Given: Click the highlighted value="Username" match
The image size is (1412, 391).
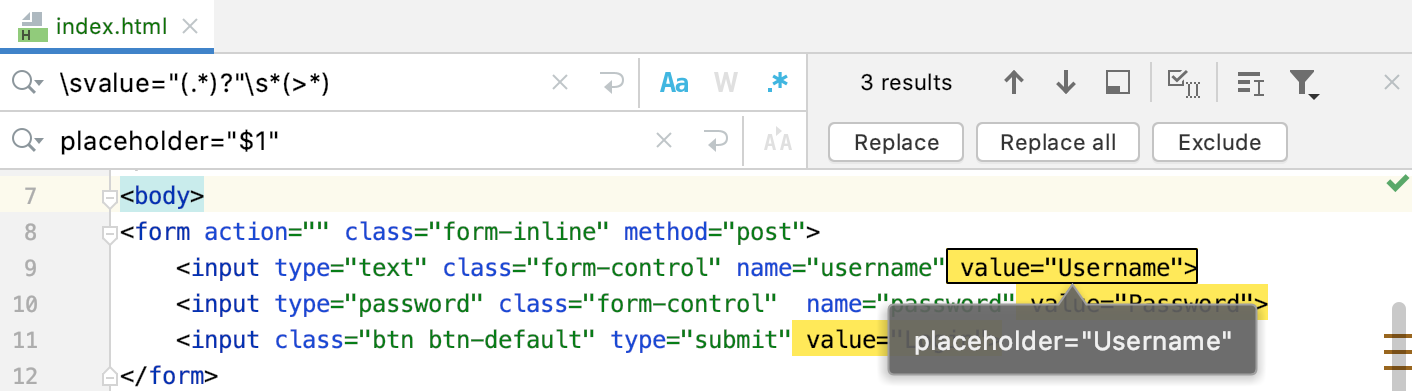Looking at the screenshot, I should pos(1072,267).
